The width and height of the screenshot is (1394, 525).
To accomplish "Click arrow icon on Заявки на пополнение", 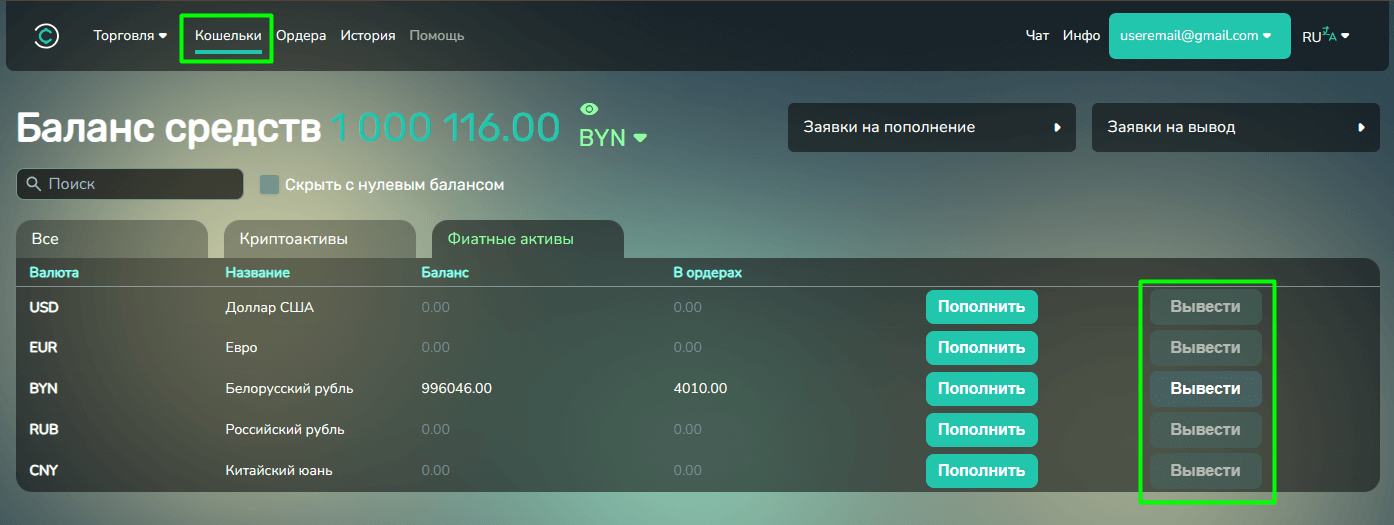I will pyautogui.click(x=1057, y=128).
